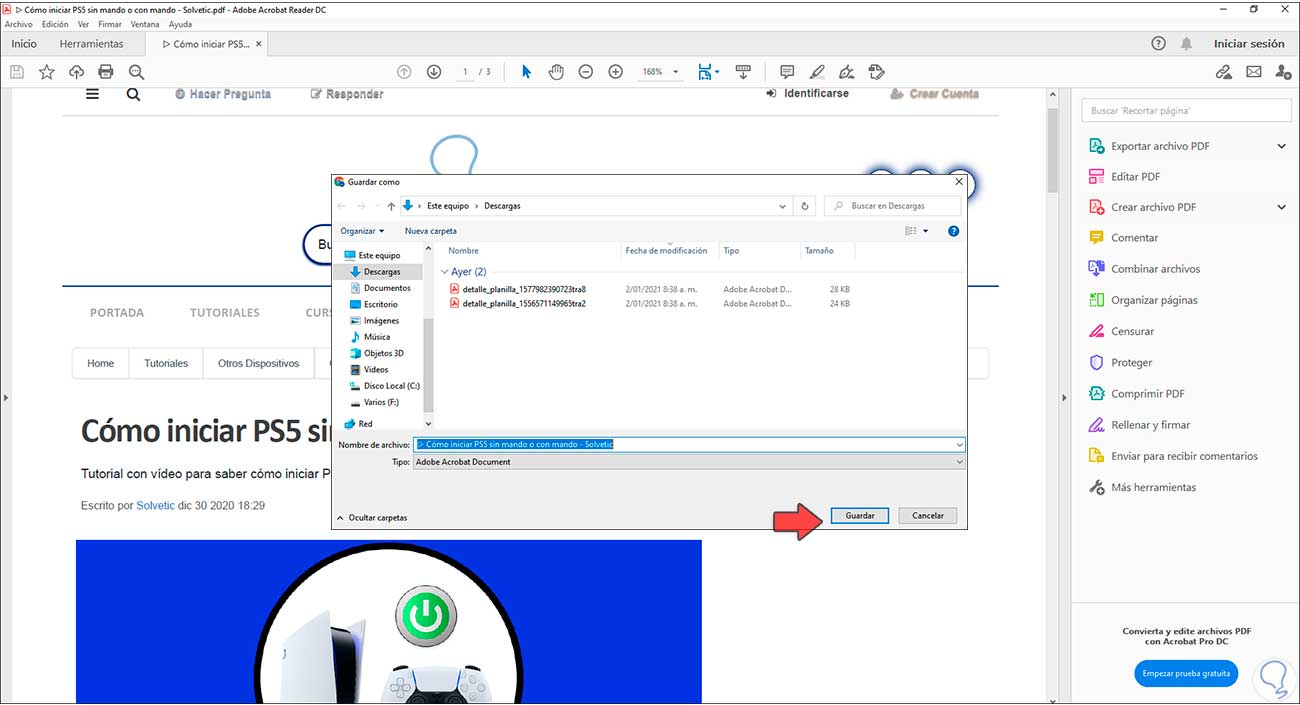Add document to favorites with star icon
Image resolution: width=1300 pixels, height=705 pixels.
pos(46,72)
